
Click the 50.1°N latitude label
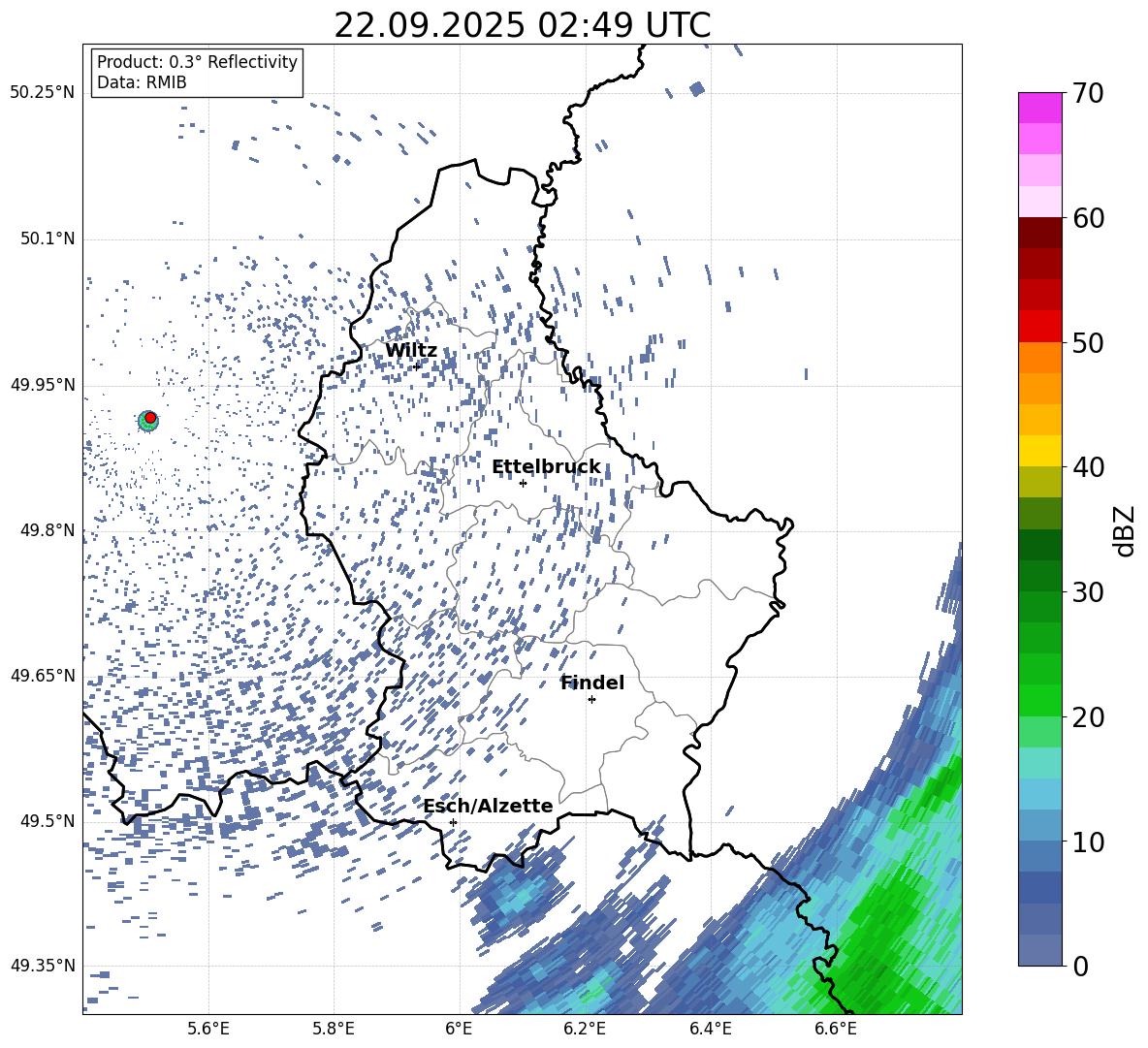[48, 239]
